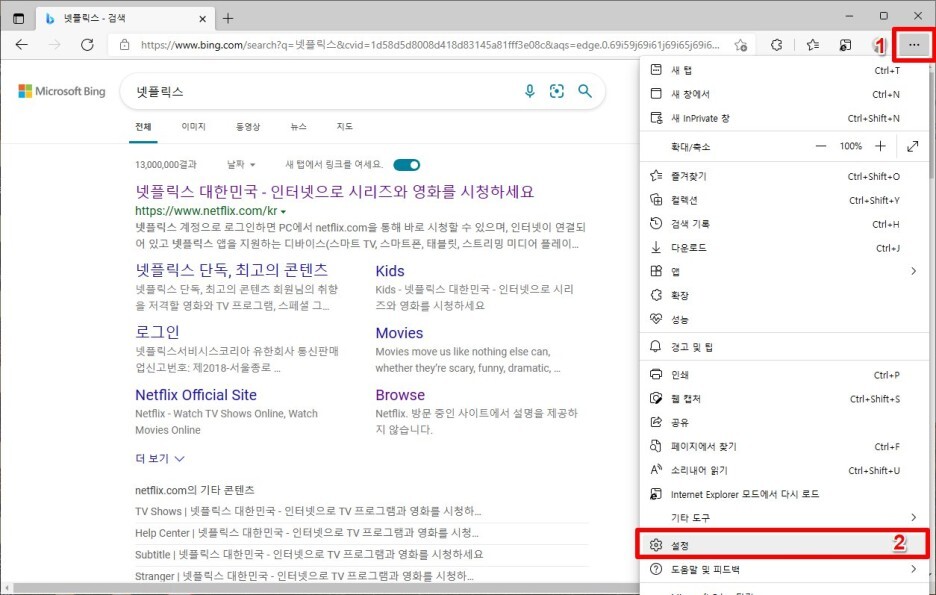936x595 pixels.
Task: Open a 새 InPrivate 창
Action: coord(784,118)
